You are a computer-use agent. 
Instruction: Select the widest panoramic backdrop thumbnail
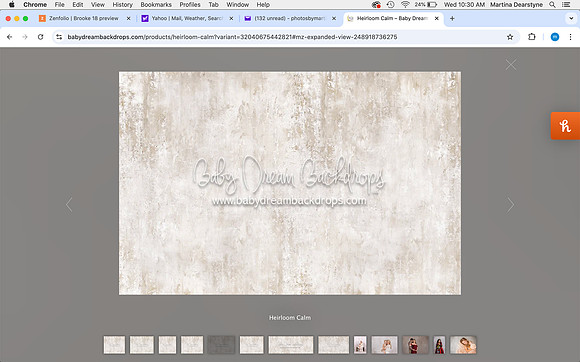pos(291,345)
